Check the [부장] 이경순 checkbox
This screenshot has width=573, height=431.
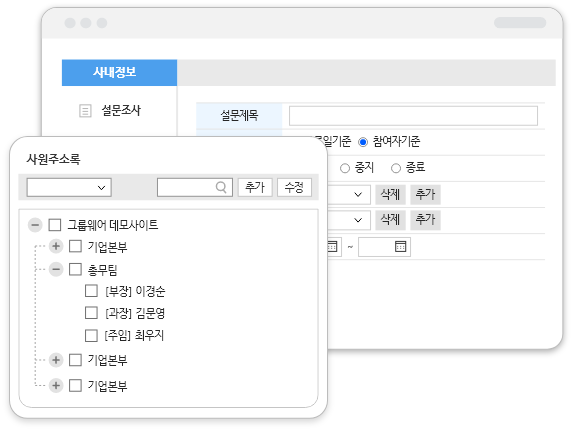[91, 291]
